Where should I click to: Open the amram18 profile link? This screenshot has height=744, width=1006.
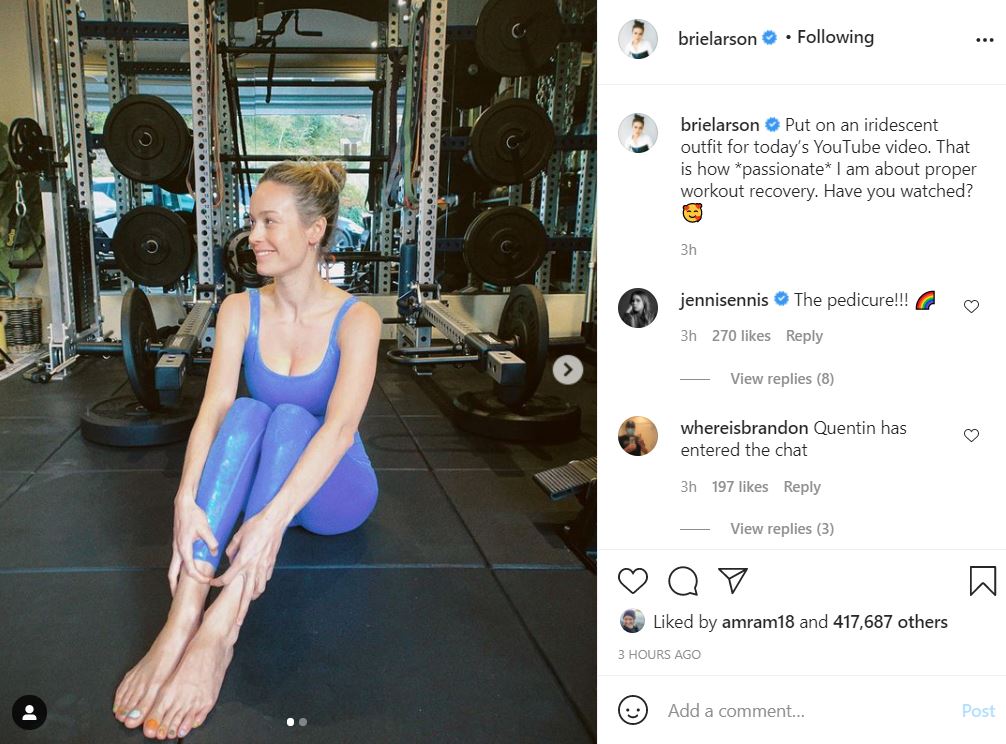[x=758, y=622]
